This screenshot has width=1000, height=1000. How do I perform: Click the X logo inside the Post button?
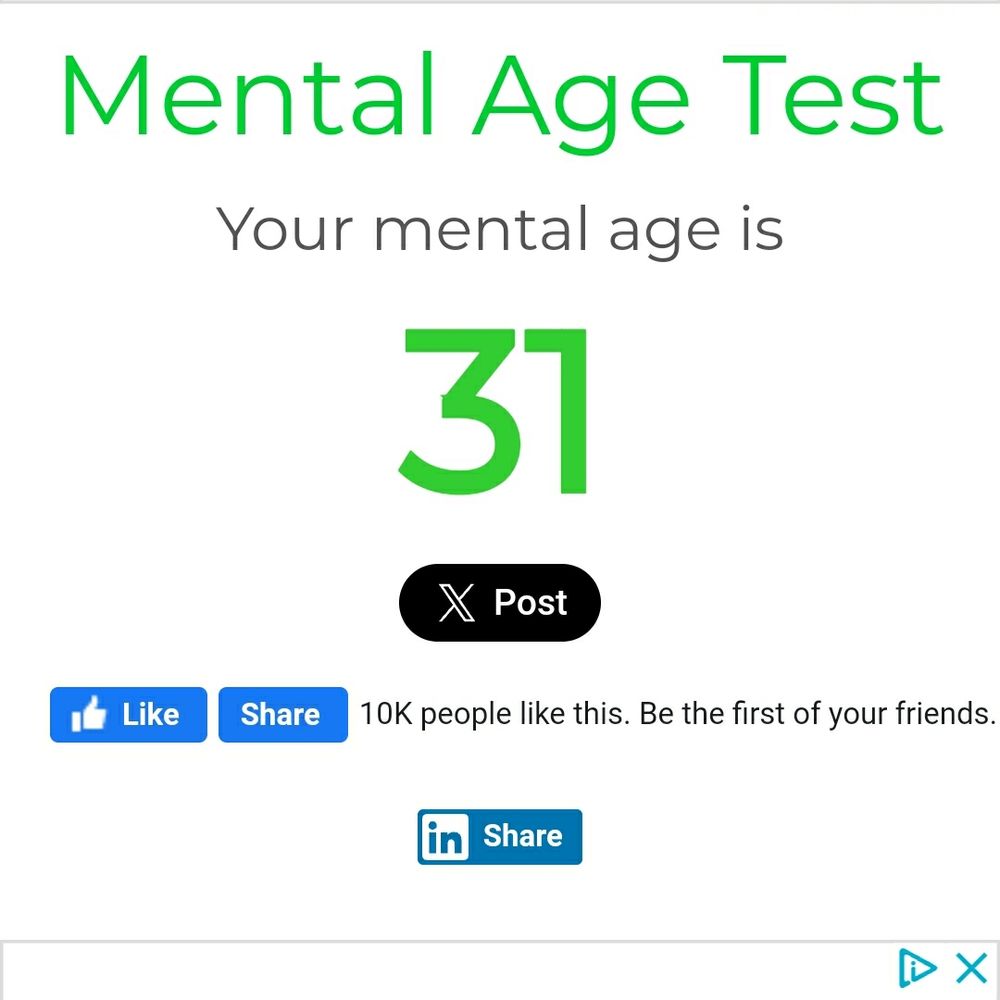click(x=455, y=602)
